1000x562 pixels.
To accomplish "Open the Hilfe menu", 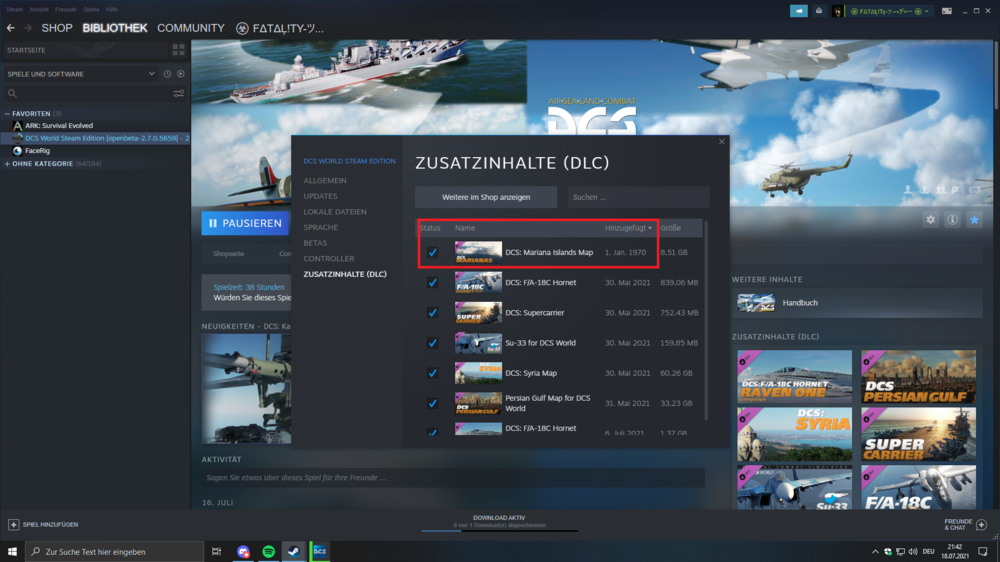I will pos(112,10).
